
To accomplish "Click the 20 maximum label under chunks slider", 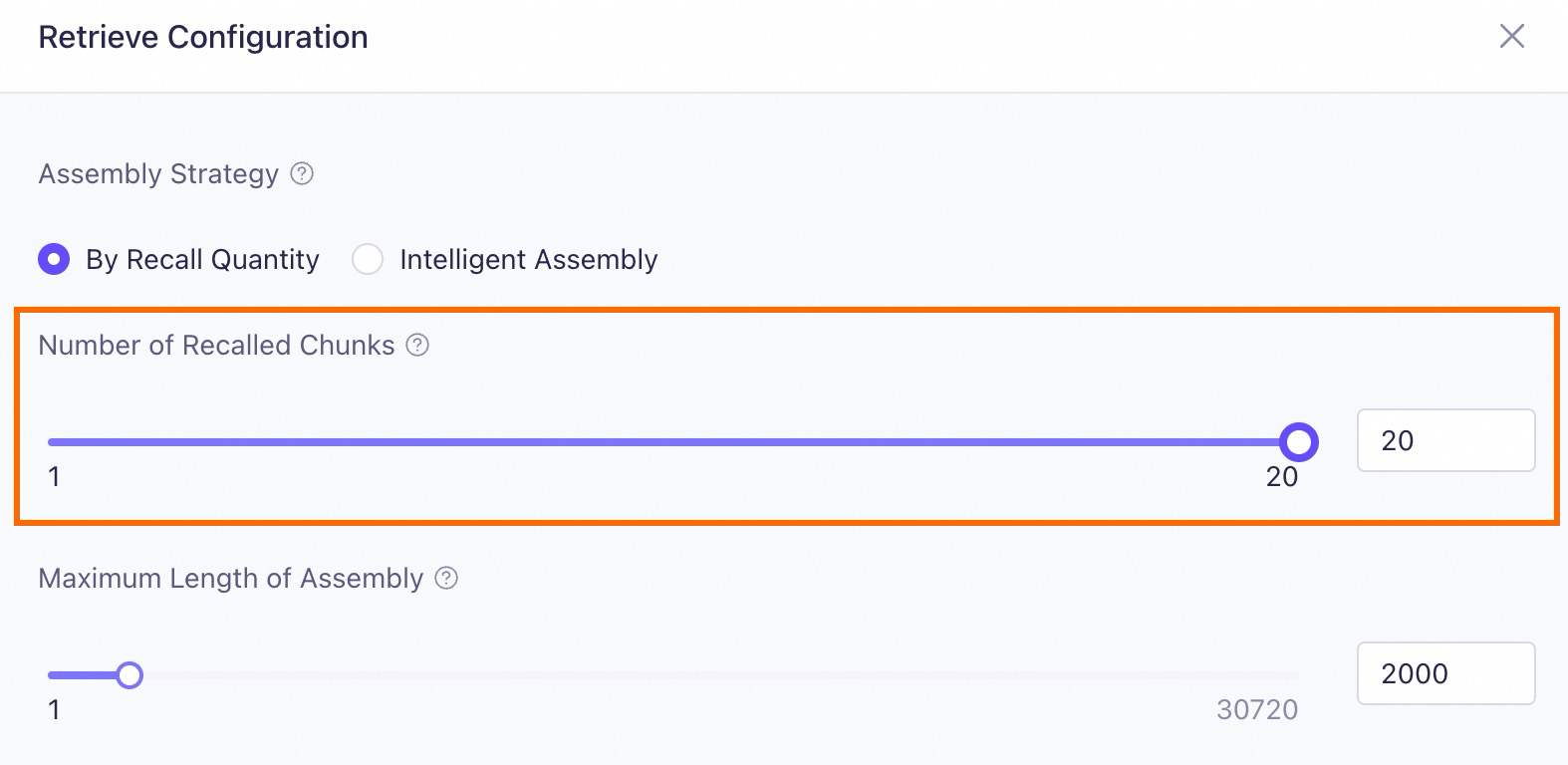I will 1282,476.
